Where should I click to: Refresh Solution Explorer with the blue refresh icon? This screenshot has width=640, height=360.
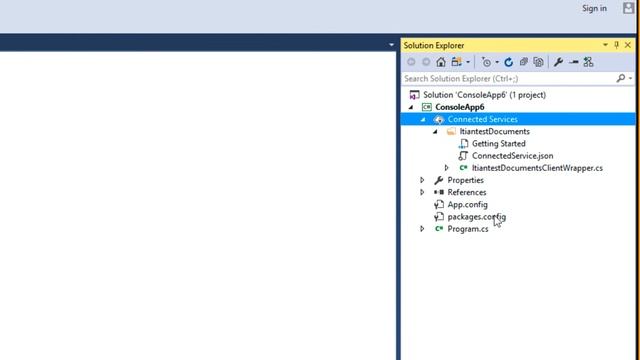(509, 62)
